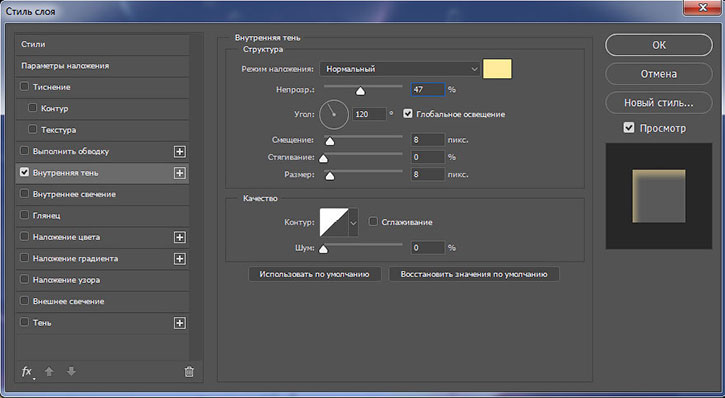Enable Выполнить обводку checkbox
725x398 pixels.
pos(25,151)
